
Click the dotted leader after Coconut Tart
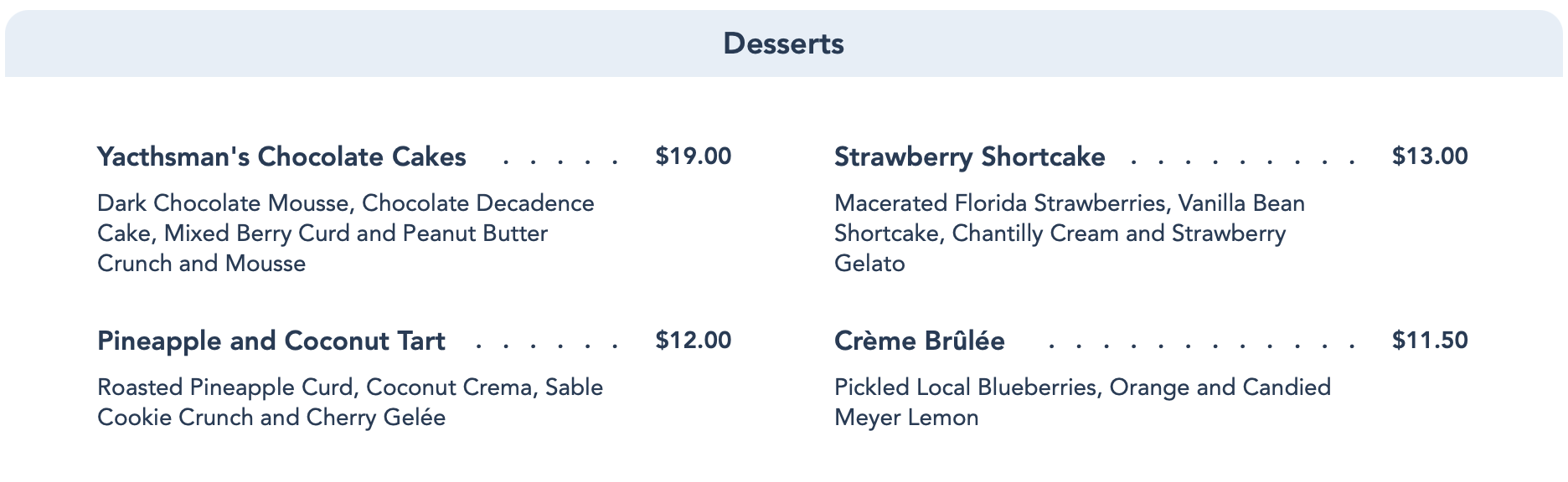pos(547,344)
